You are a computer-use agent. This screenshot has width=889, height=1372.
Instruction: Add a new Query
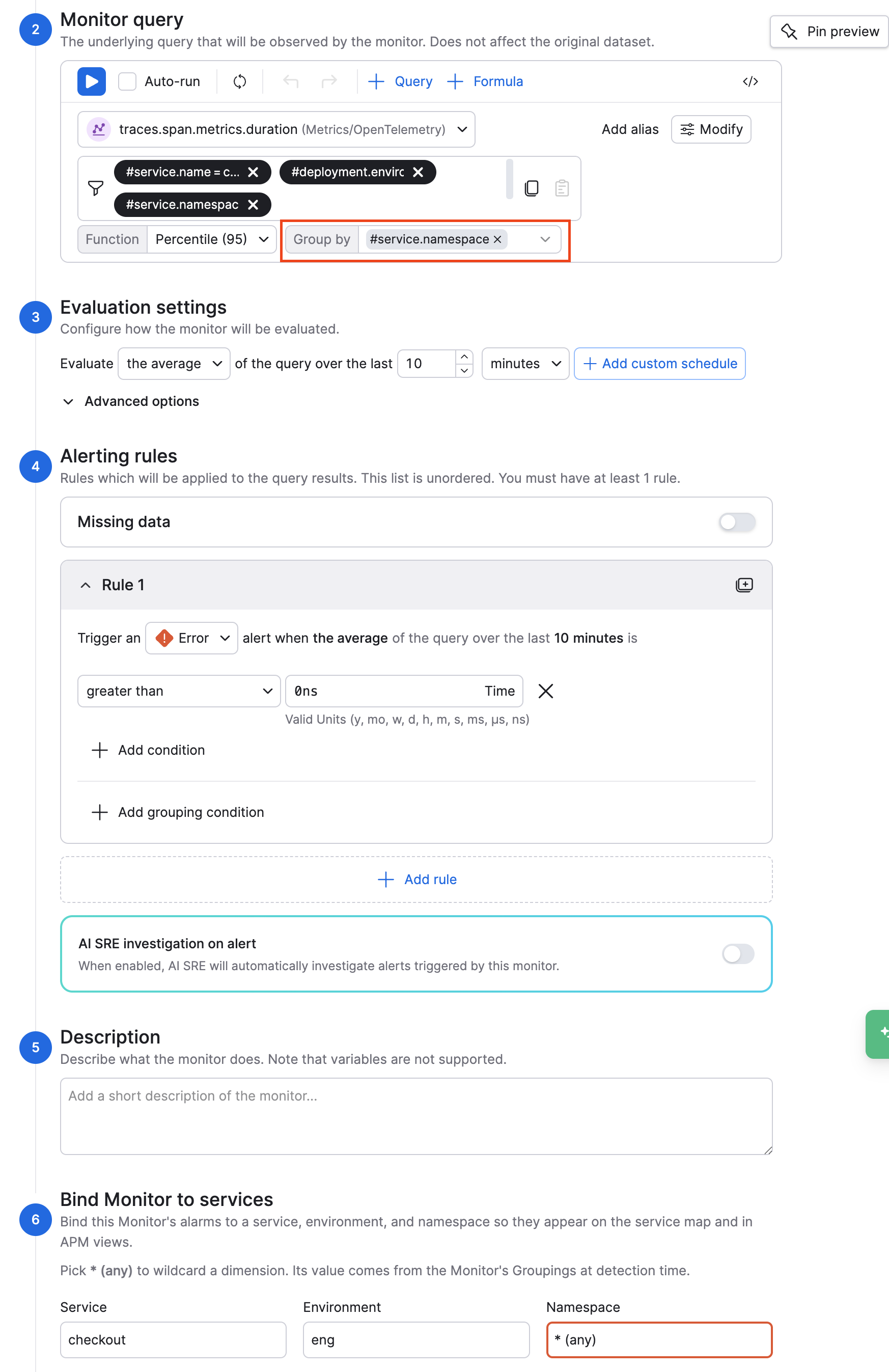400,81
